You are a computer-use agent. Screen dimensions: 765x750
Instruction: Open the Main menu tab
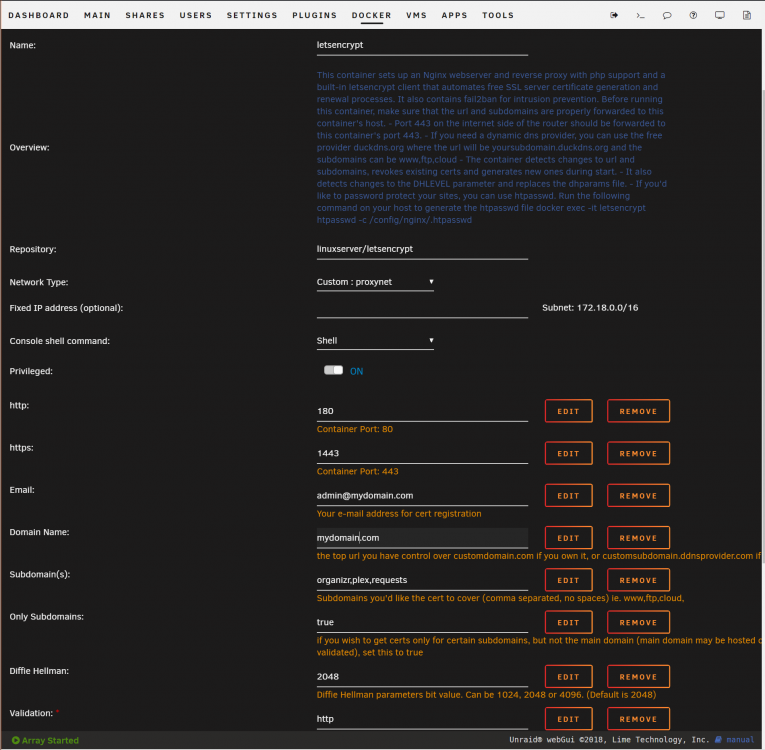pos(97,15)
